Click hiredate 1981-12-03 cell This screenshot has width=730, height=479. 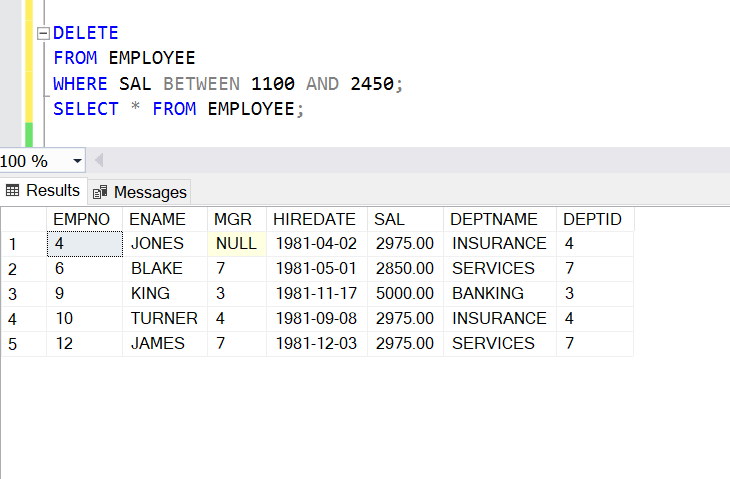317,344
